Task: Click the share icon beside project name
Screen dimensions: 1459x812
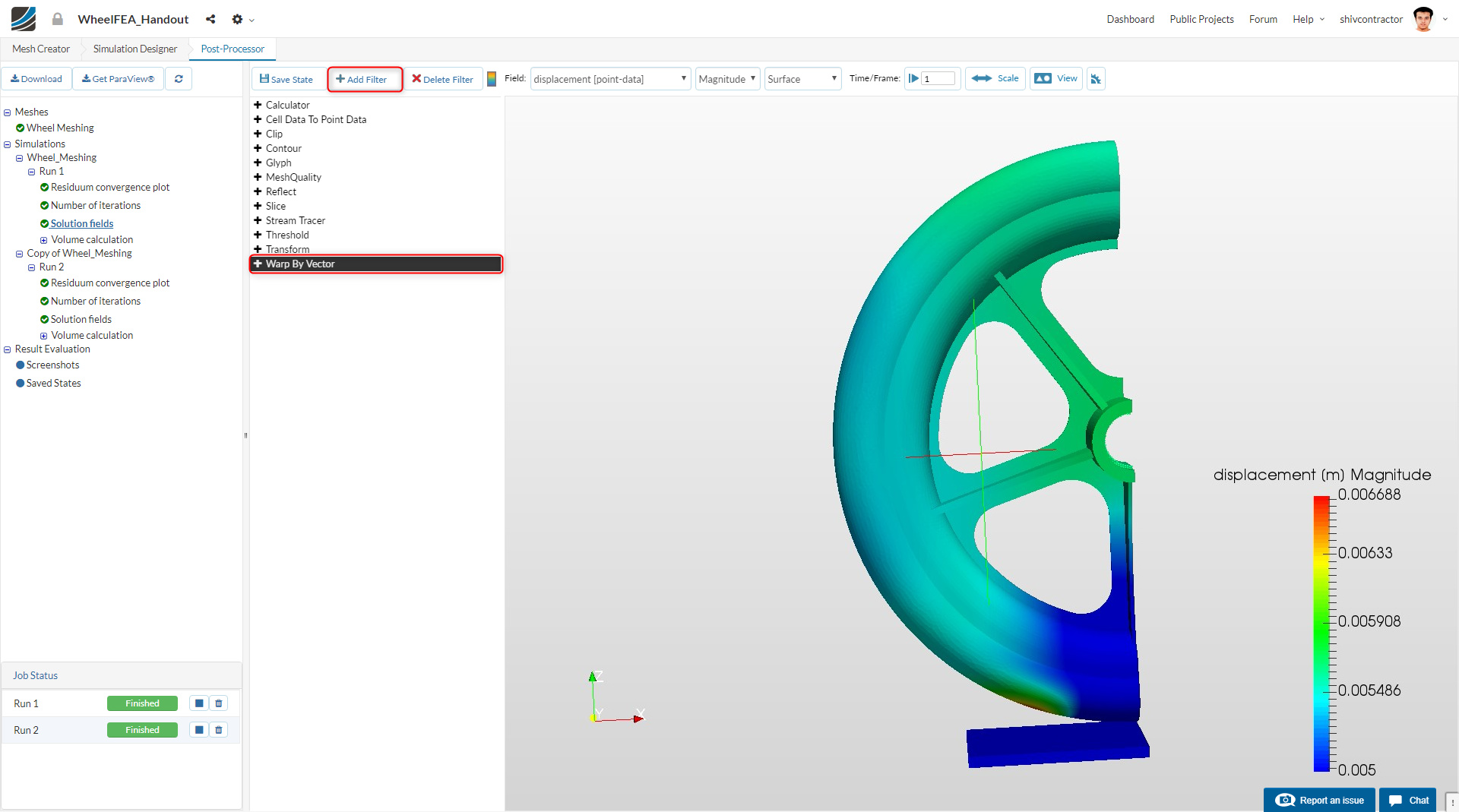Action: pyautogui.click(x=210, y=19)
